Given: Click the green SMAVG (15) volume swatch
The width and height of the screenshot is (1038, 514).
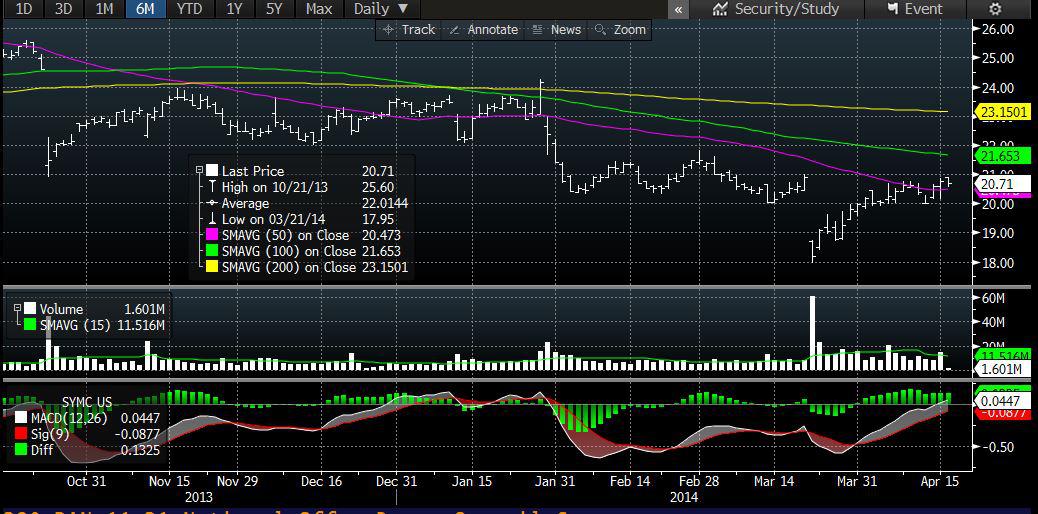Looking at the screenshot, I should pyautogui.click(x=30, y=325).
